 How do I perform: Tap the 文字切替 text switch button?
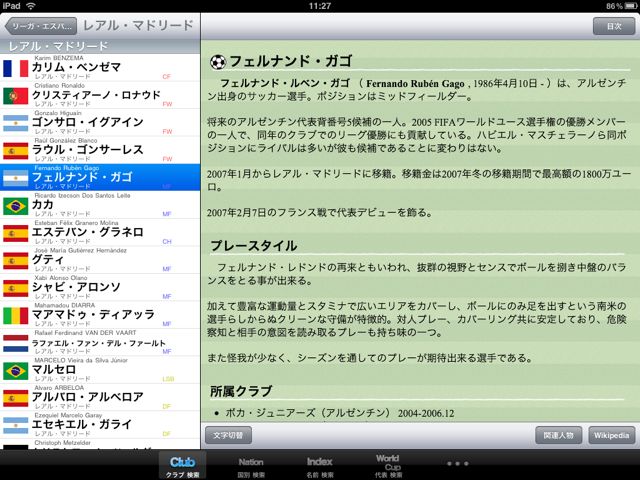(228, 435)
